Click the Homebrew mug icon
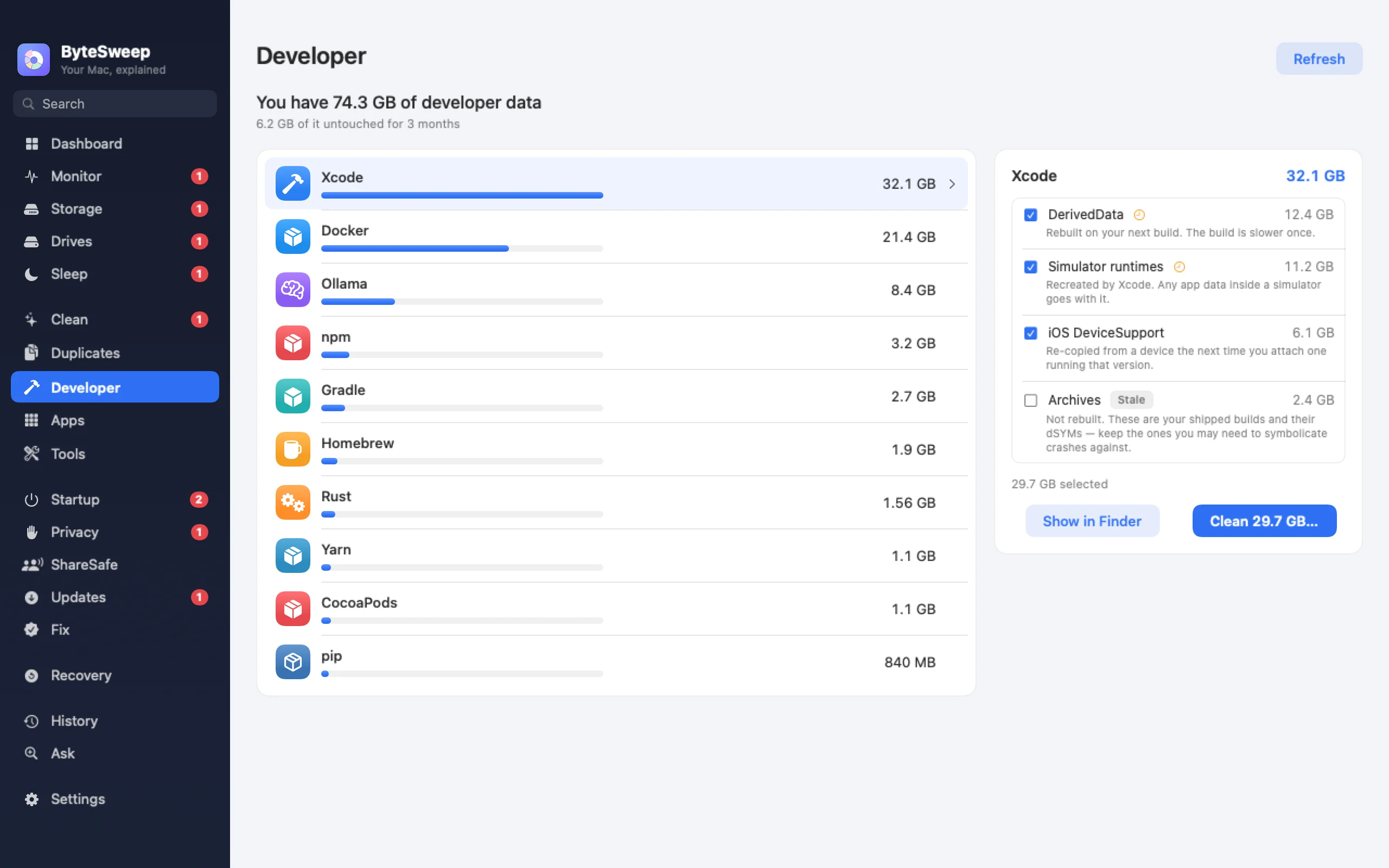1389x868 pixels. [293, 450]
